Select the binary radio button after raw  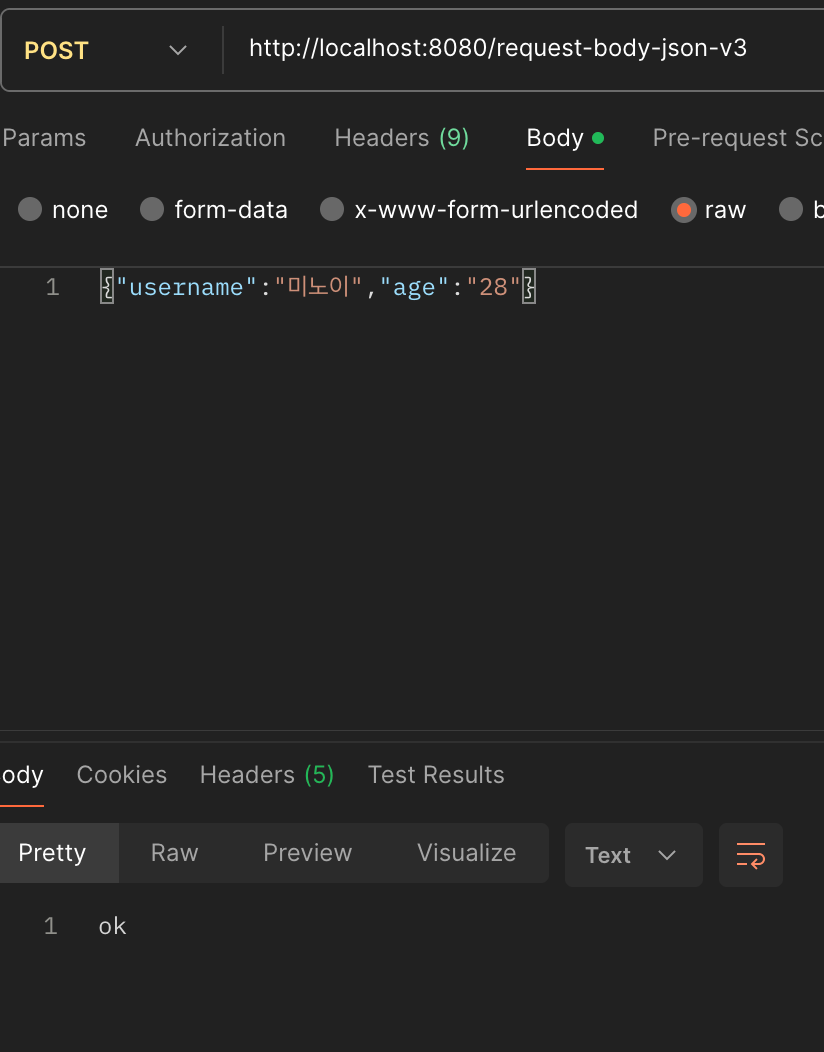(790, 209)
